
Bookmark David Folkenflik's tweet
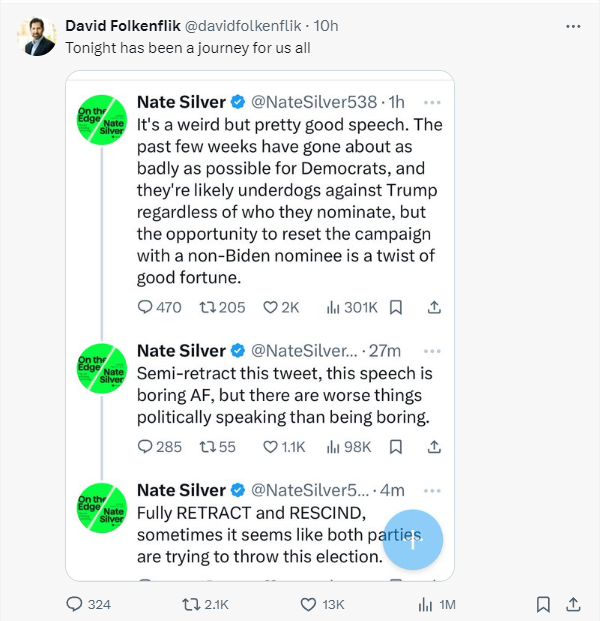pyautogui.click(x=543, y=604)
